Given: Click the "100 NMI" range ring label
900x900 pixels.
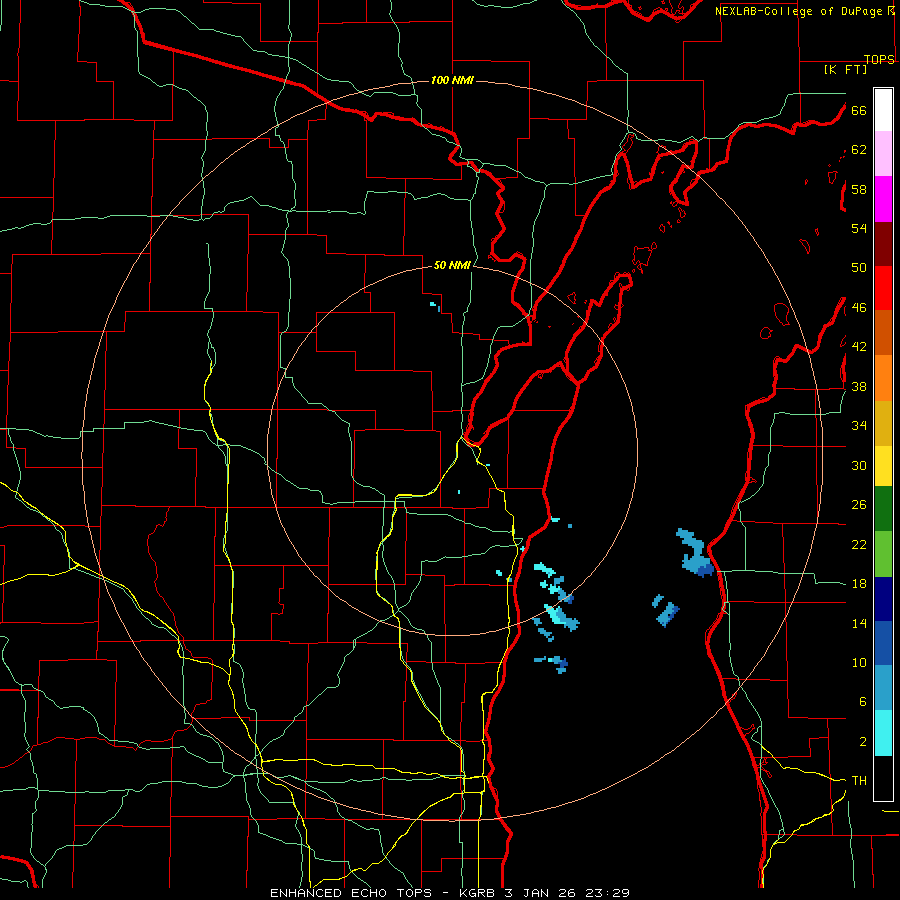Looking at the screenshot, I should pyautogui.click(x=452, y=80).
